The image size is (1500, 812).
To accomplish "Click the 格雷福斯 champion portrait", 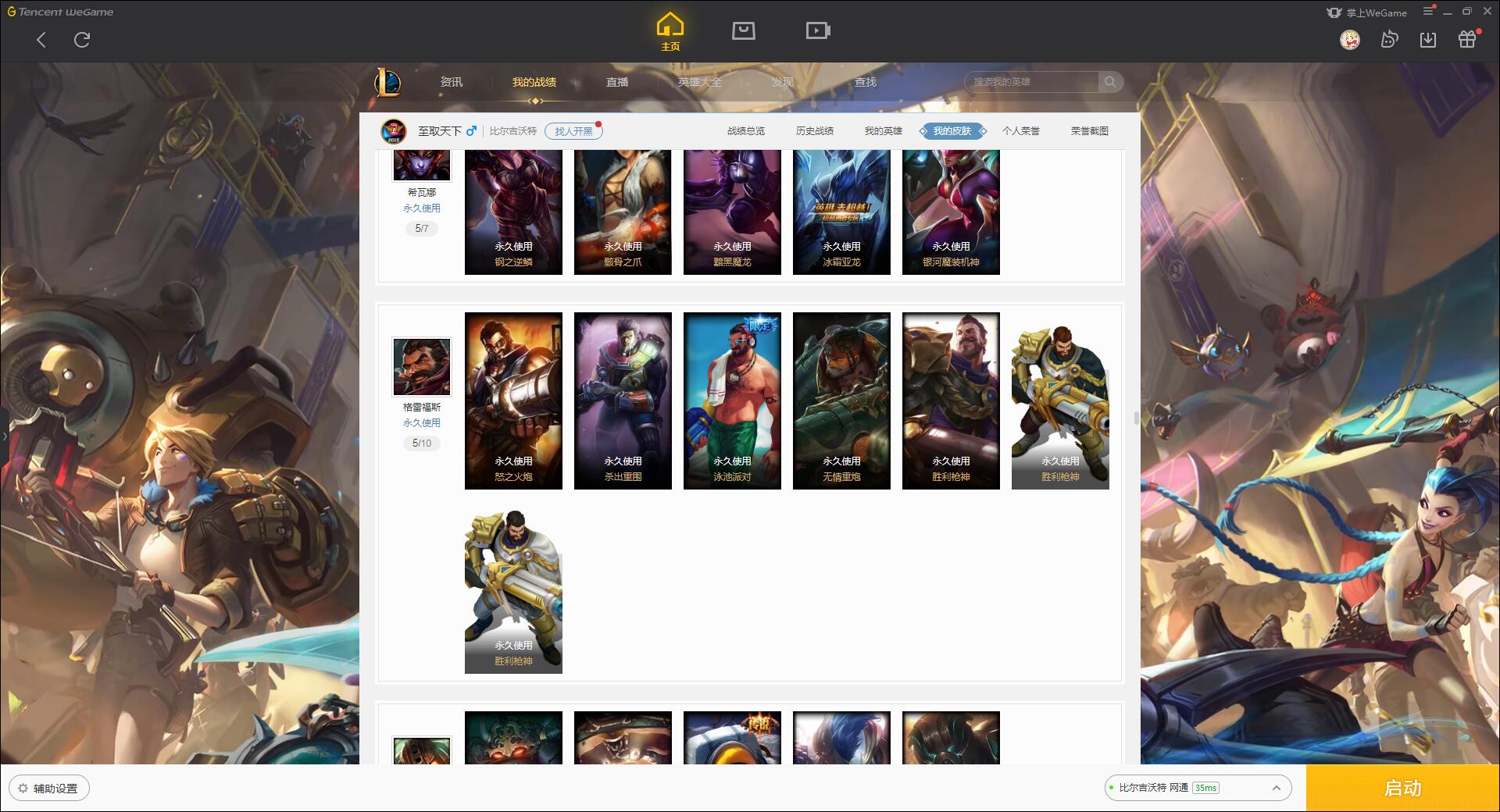I will pyautogui.click(x=422, y=367).
